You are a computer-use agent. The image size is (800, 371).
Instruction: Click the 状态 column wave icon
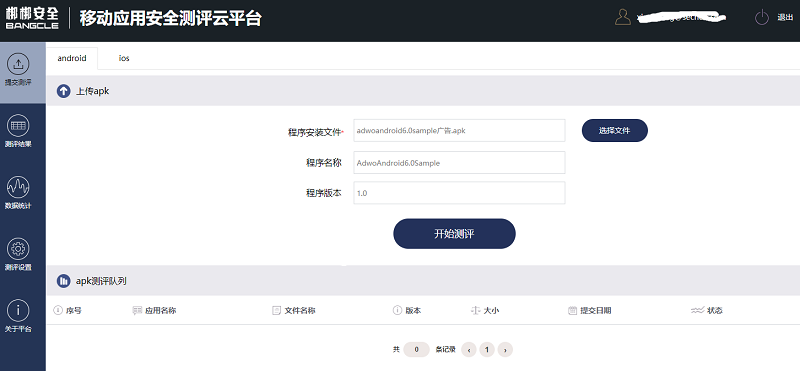point(697,310)
